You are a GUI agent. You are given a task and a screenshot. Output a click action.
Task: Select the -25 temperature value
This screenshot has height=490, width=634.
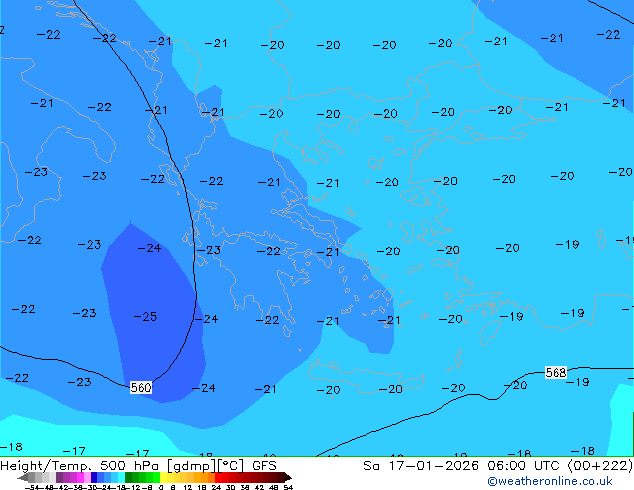click(x=145, y=317)
